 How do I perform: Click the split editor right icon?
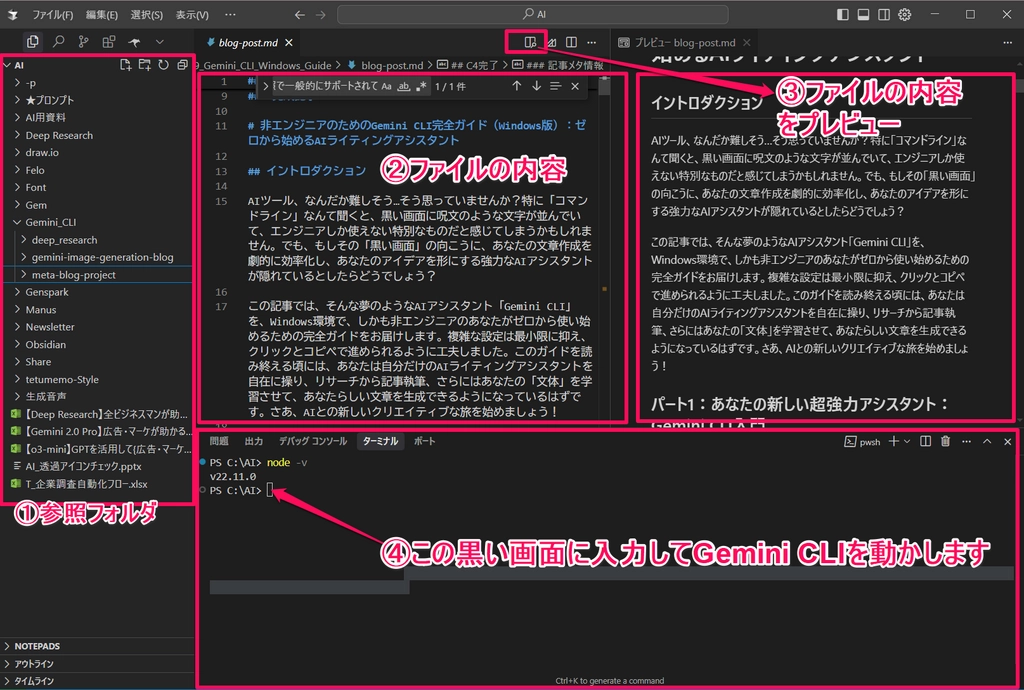coord(571,42)
